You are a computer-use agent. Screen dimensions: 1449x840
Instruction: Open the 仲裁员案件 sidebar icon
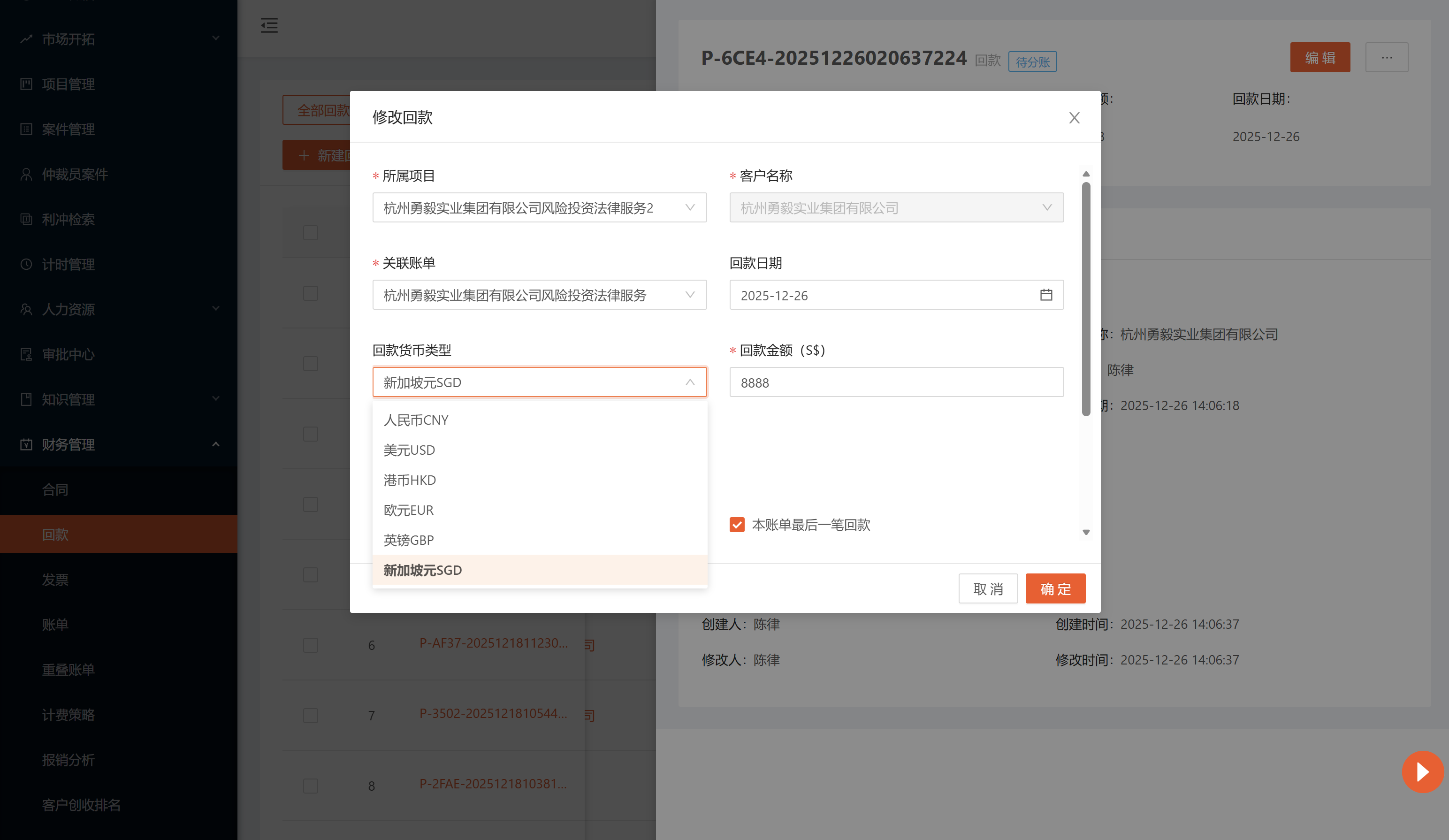click(26, 174)
